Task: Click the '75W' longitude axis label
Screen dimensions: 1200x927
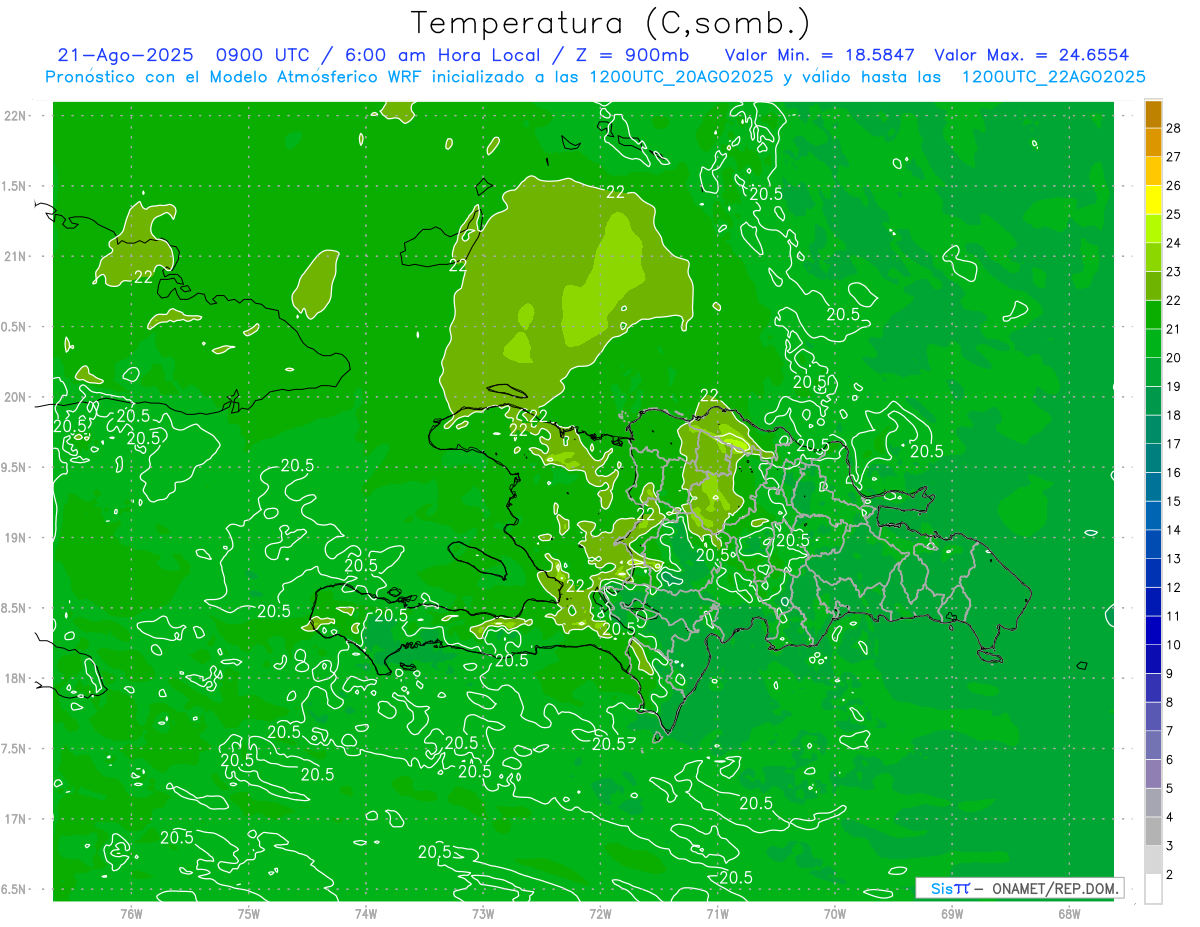Action: click(x=249, y=913)
